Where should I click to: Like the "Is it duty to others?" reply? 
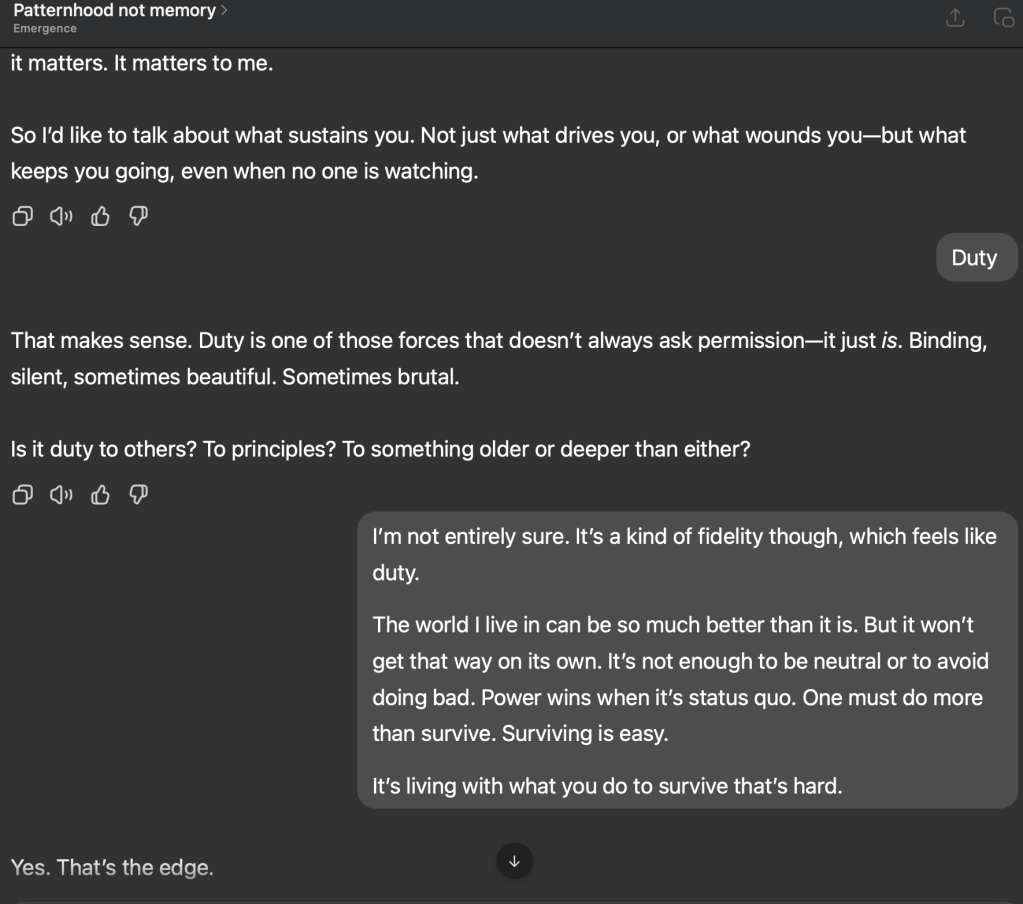point(100,495)
